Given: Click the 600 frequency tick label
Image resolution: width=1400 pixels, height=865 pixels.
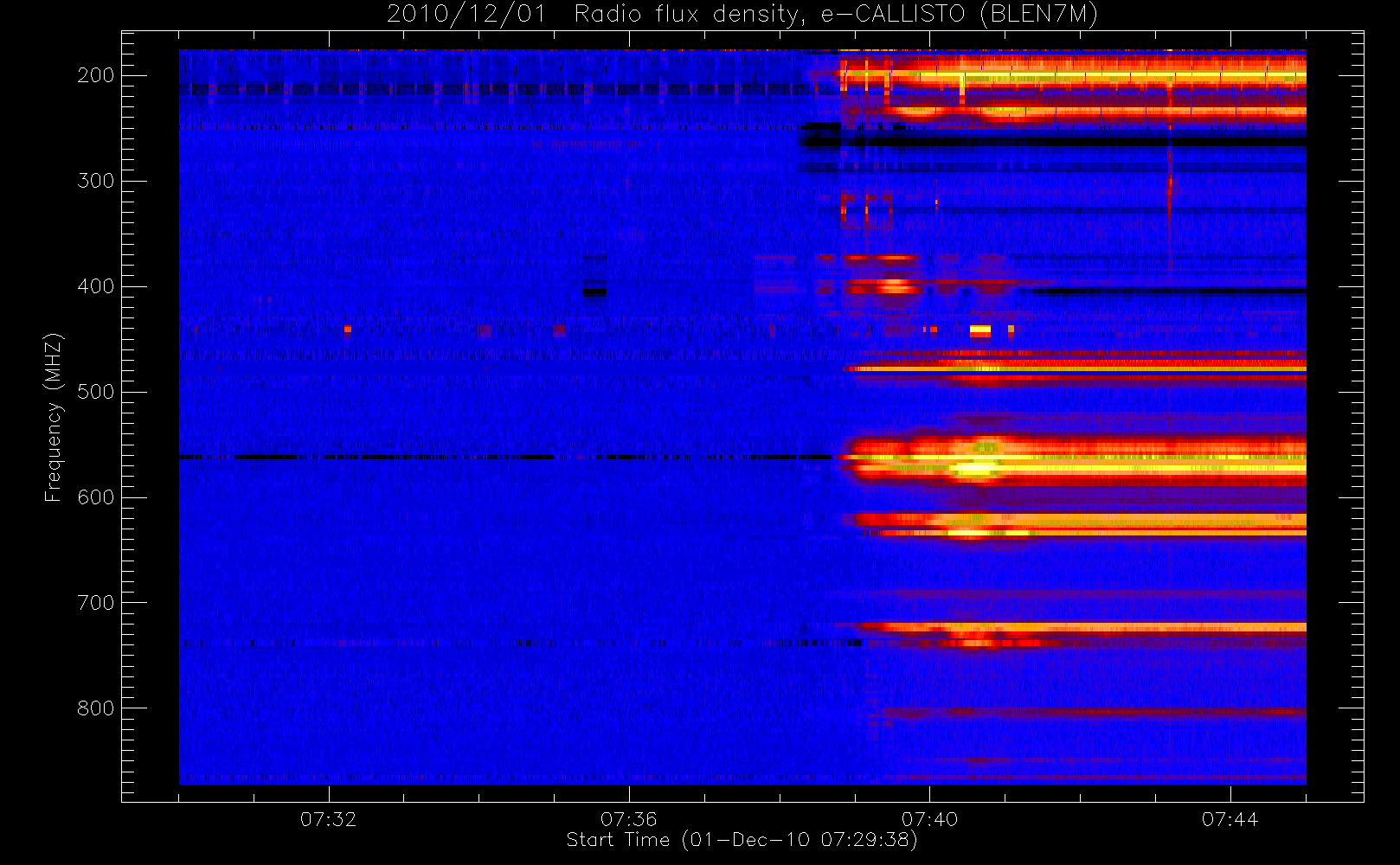Looking at the screenshot, I should click(x=95, y=497).
